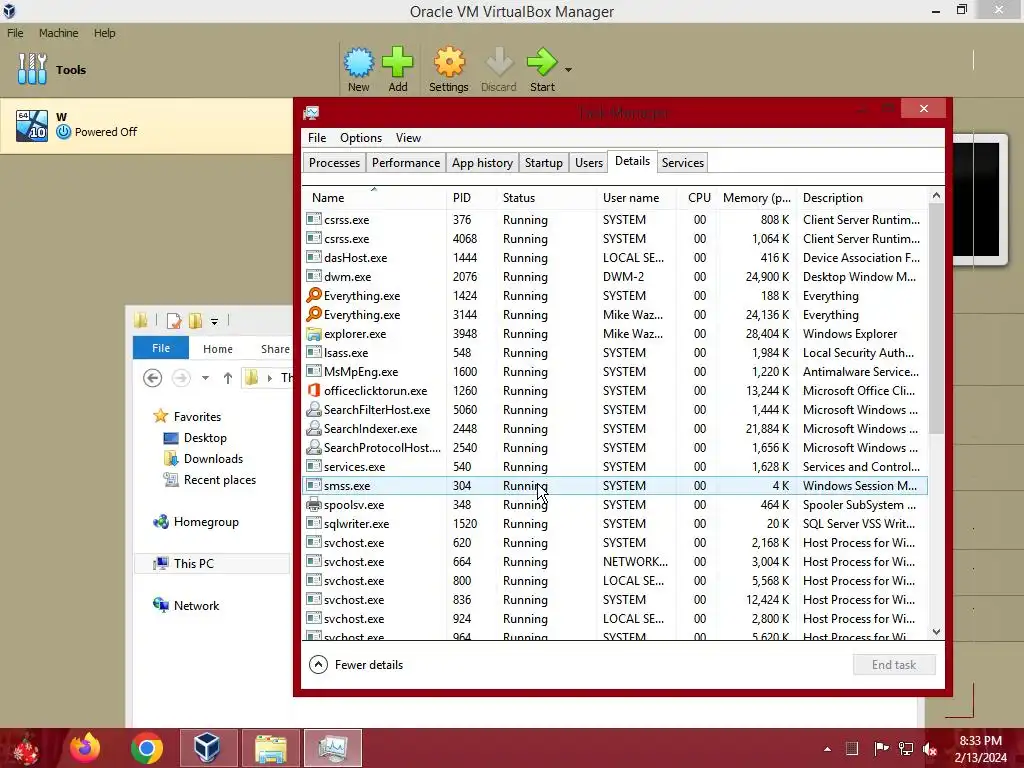Sort by the Status column header
Viewport: 1024px width, 768px height.
tap(547, 198)
